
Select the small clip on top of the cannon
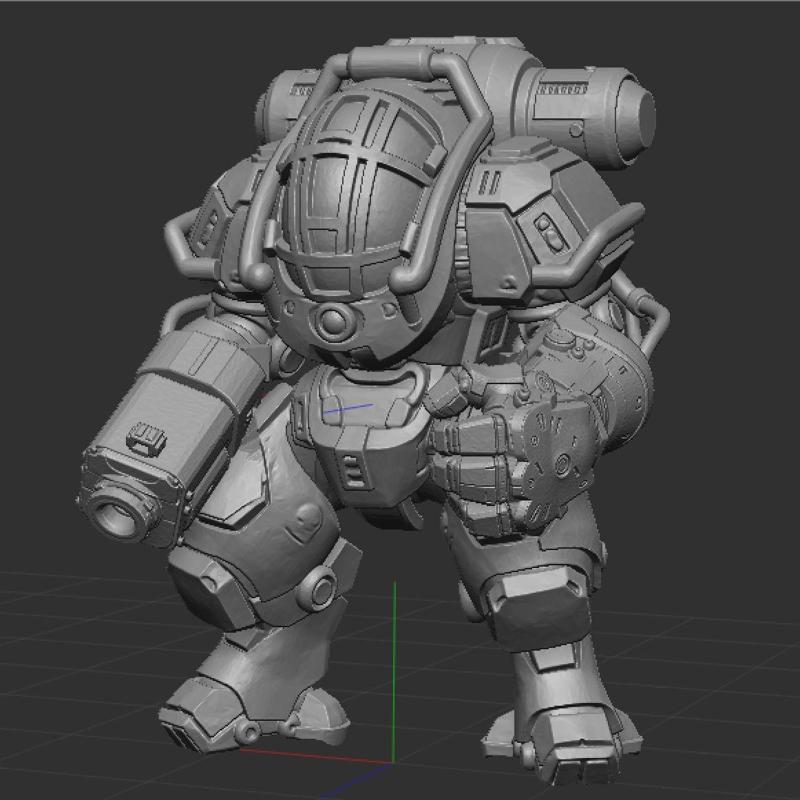click(x=146, y=438)
